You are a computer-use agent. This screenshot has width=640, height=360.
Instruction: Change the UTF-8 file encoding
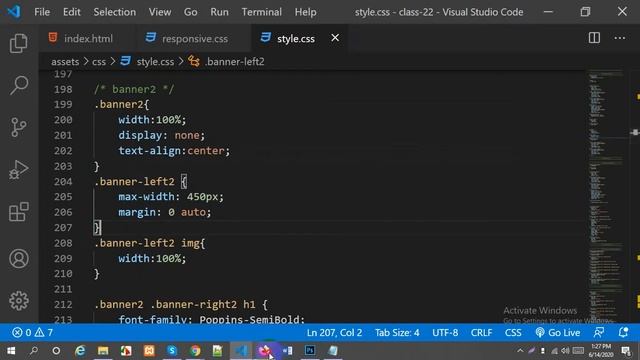(x=445, y=332)
